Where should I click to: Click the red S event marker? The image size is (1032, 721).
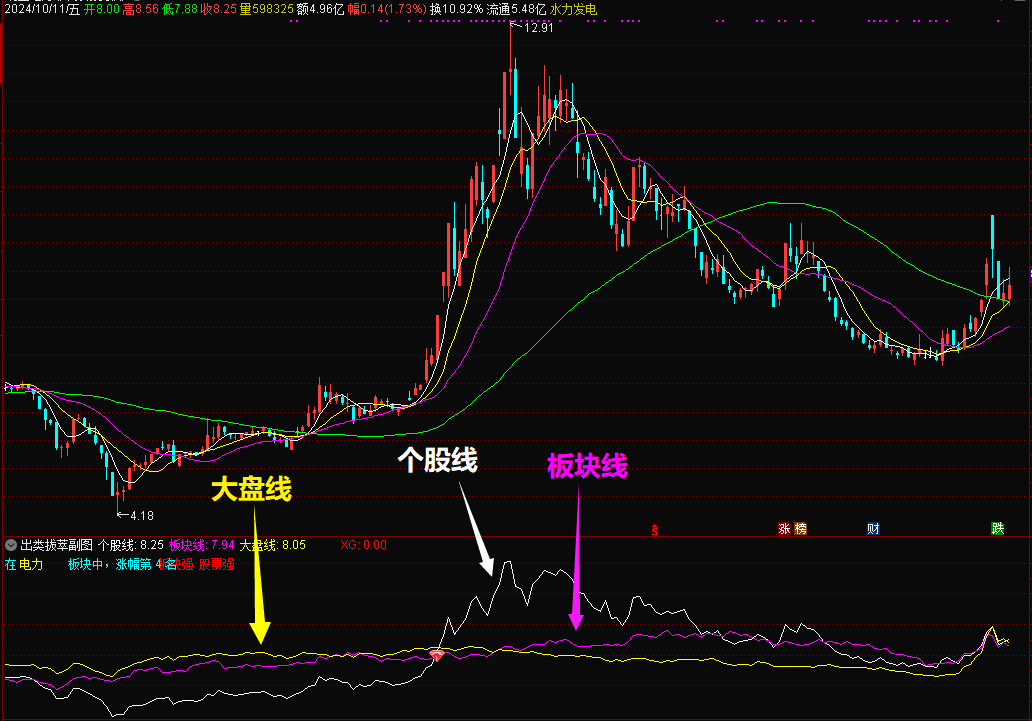(655, 529)
